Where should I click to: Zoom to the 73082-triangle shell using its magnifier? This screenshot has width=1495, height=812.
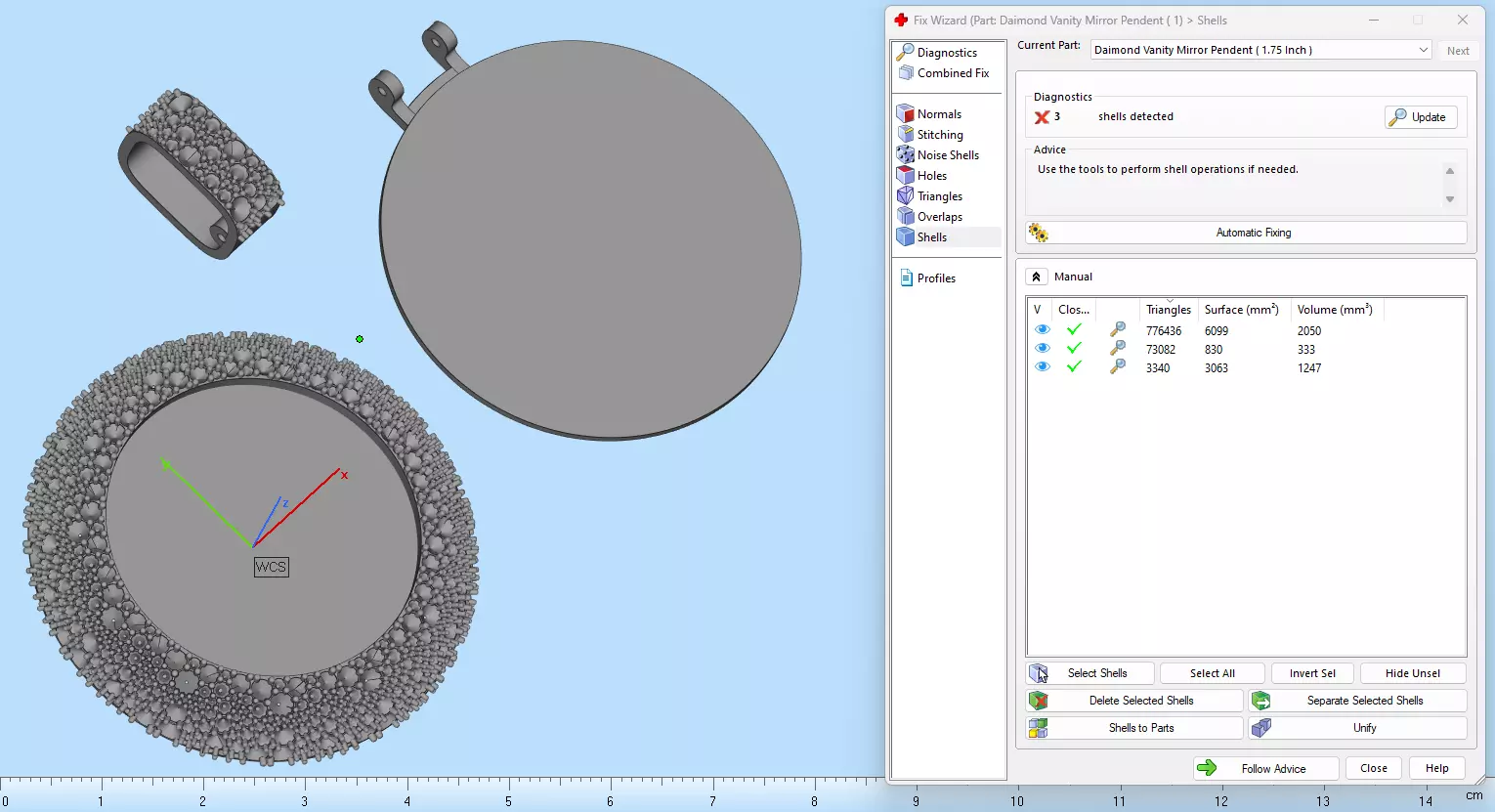(x=1118, y=349)
